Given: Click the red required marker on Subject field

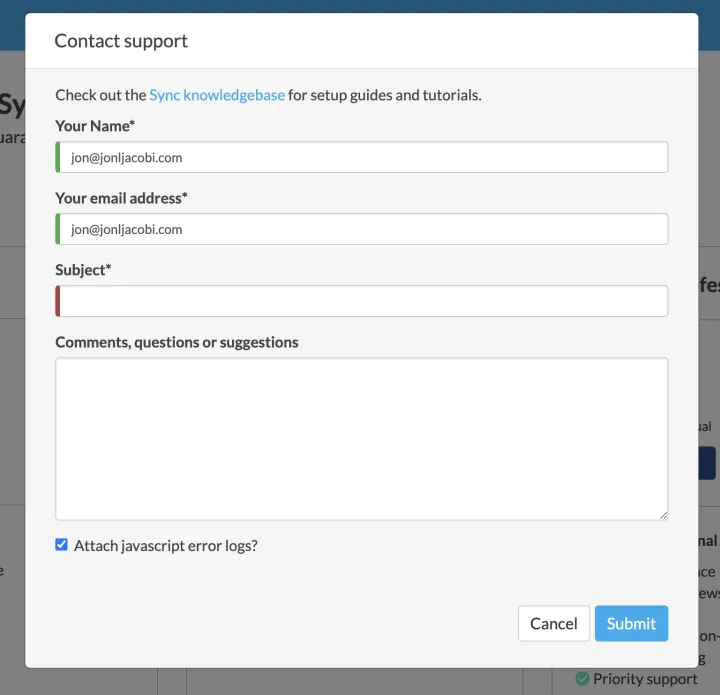Looking at the screenshot, I should (58, 301).
